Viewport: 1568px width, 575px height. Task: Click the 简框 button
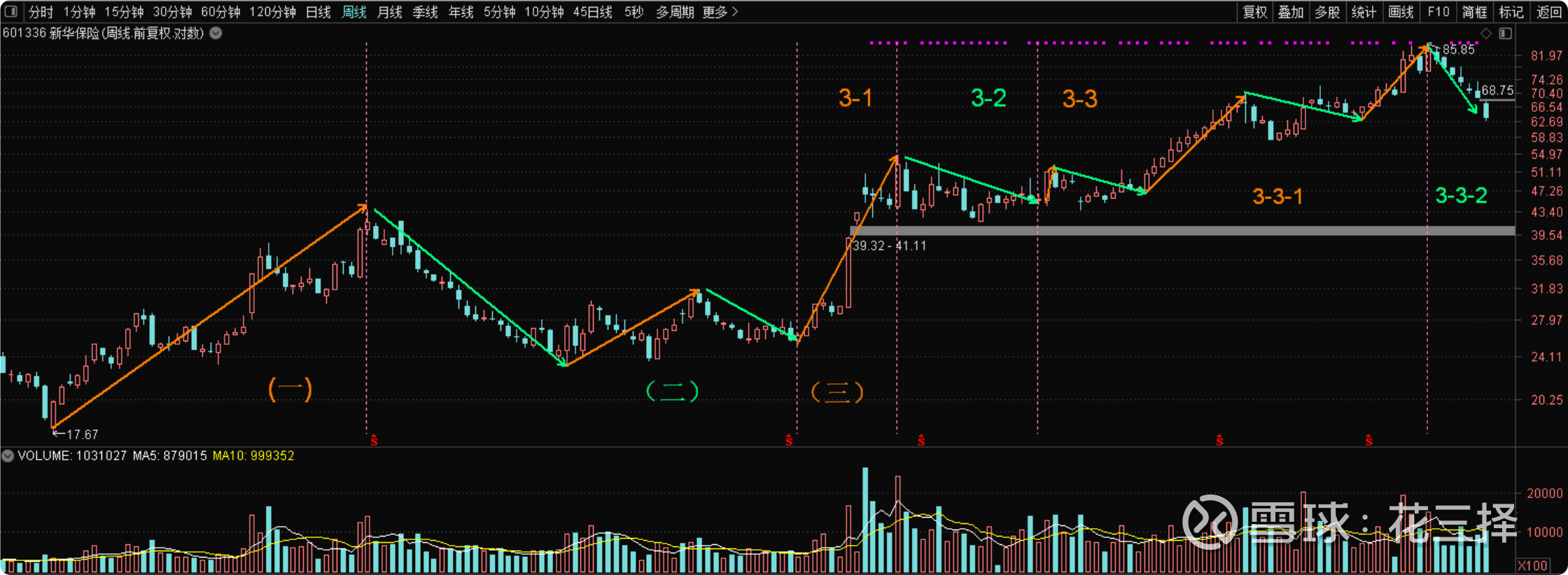click(1474, 12)
